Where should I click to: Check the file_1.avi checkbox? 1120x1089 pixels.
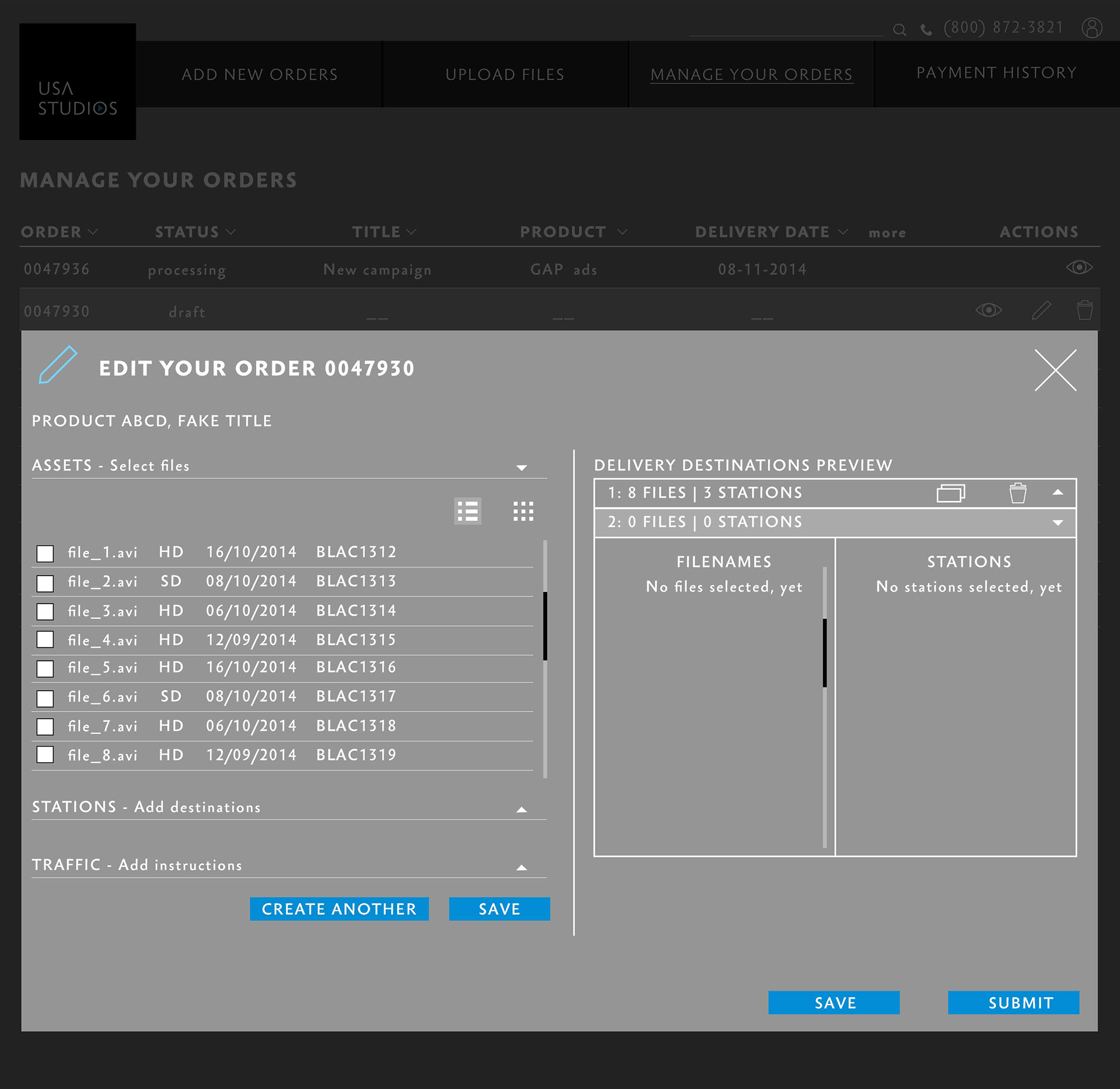coord(45,553)
